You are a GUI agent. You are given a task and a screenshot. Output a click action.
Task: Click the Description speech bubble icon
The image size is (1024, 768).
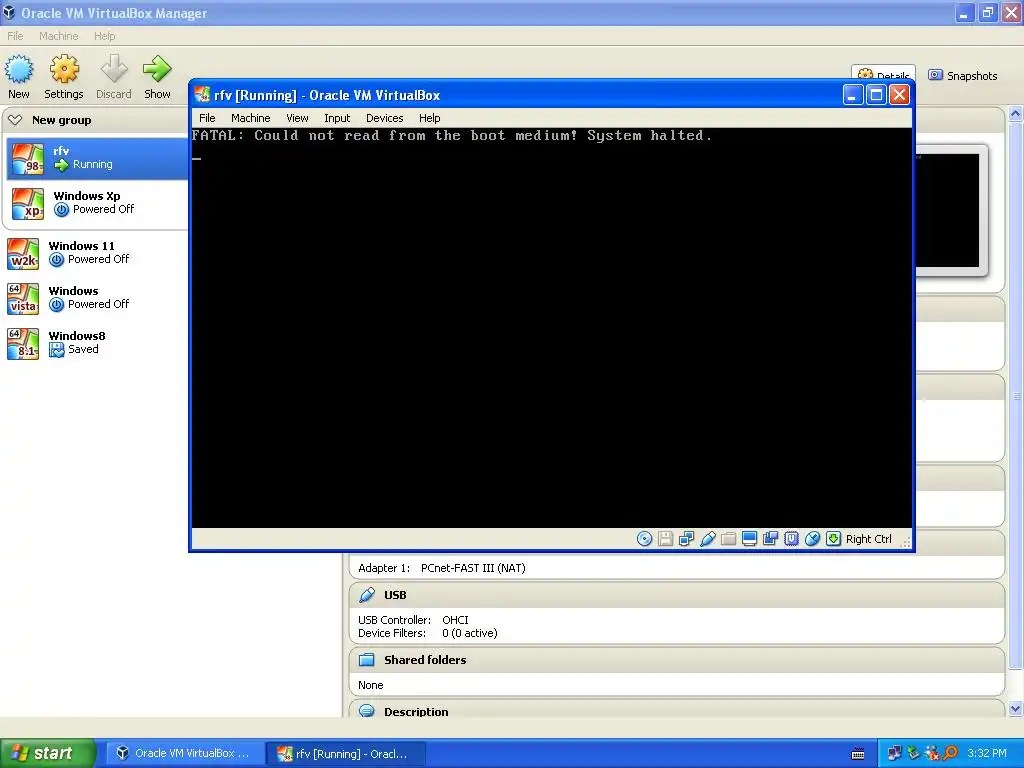[x=367, y=711]
